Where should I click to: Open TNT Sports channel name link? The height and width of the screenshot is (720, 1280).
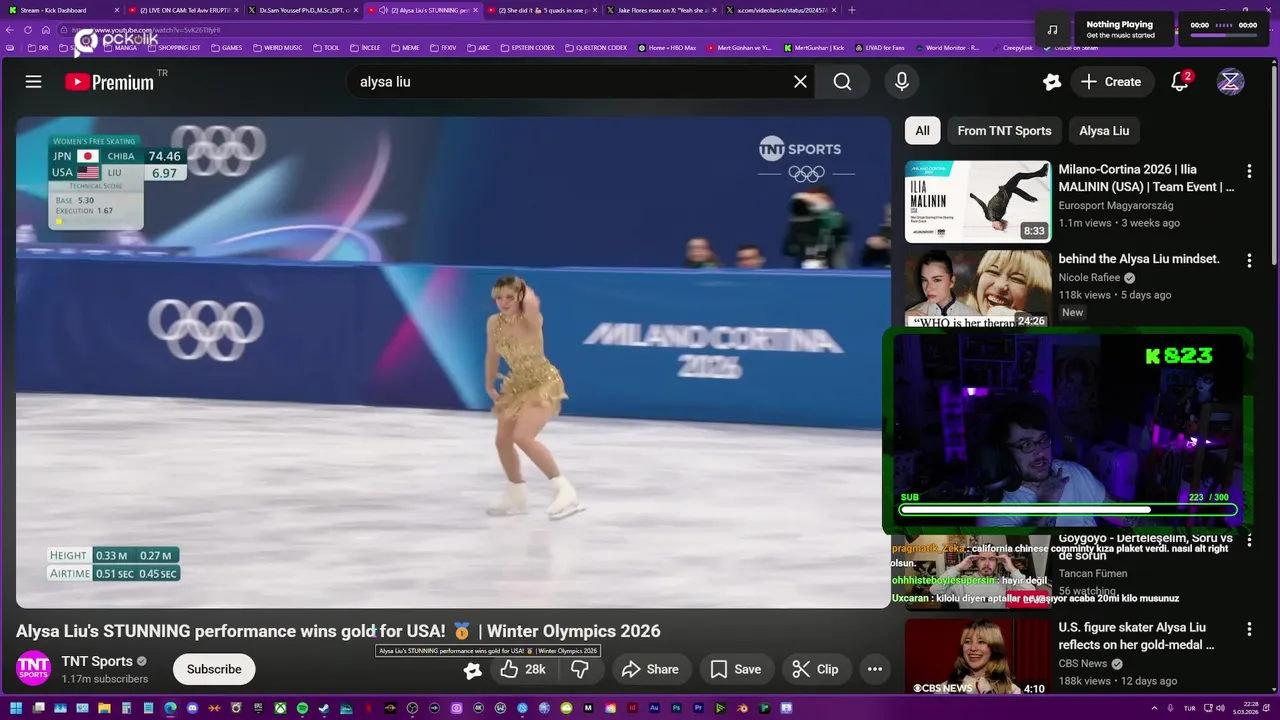97,661
